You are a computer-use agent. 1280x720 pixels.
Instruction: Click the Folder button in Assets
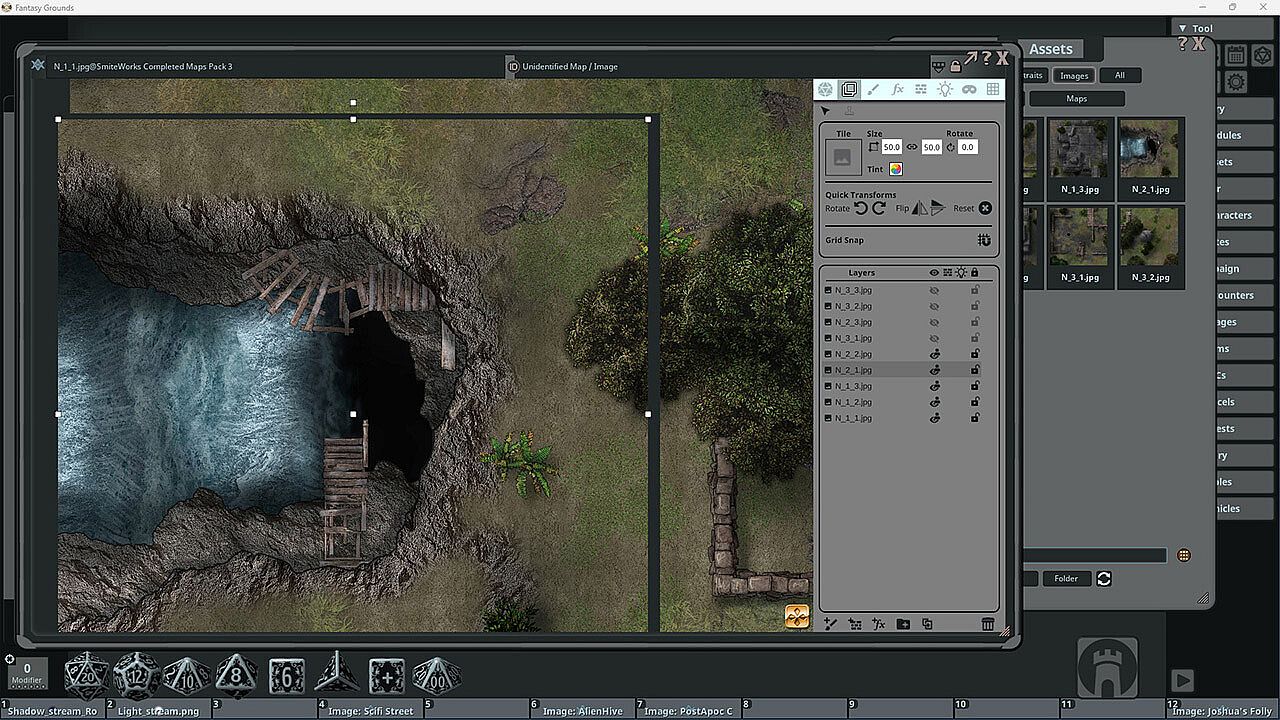(x=1066, y=579)
